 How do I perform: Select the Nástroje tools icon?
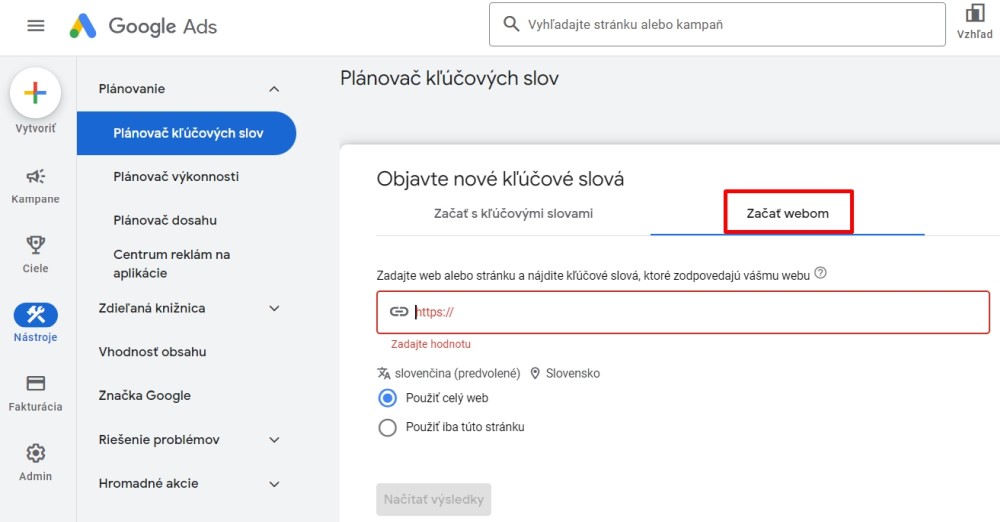pos(36,315)
